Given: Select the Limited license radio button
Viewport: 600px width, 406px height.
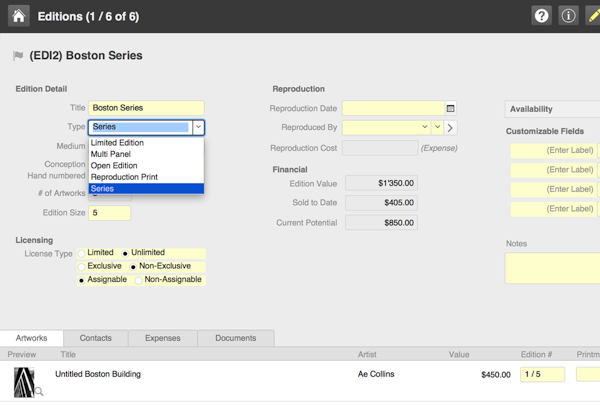Looking at the screenshot, I should pos(83,253).
